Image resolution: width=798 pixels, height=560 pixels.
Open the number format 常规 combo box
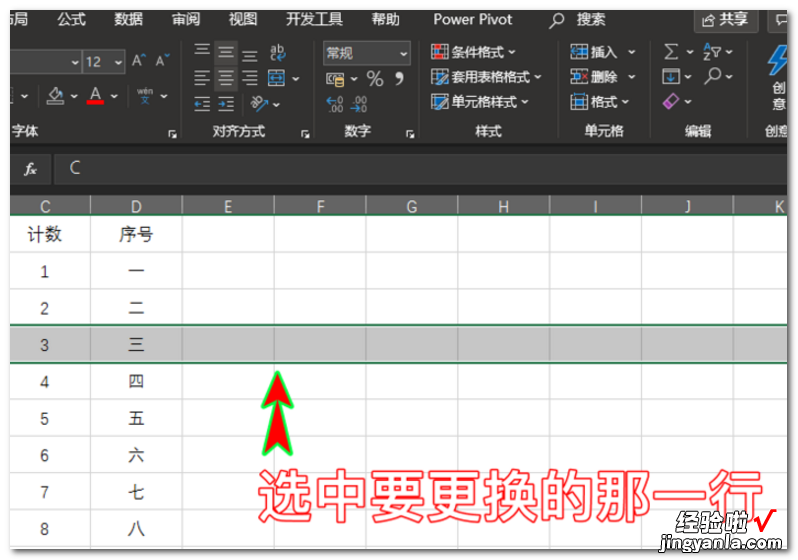366,53
